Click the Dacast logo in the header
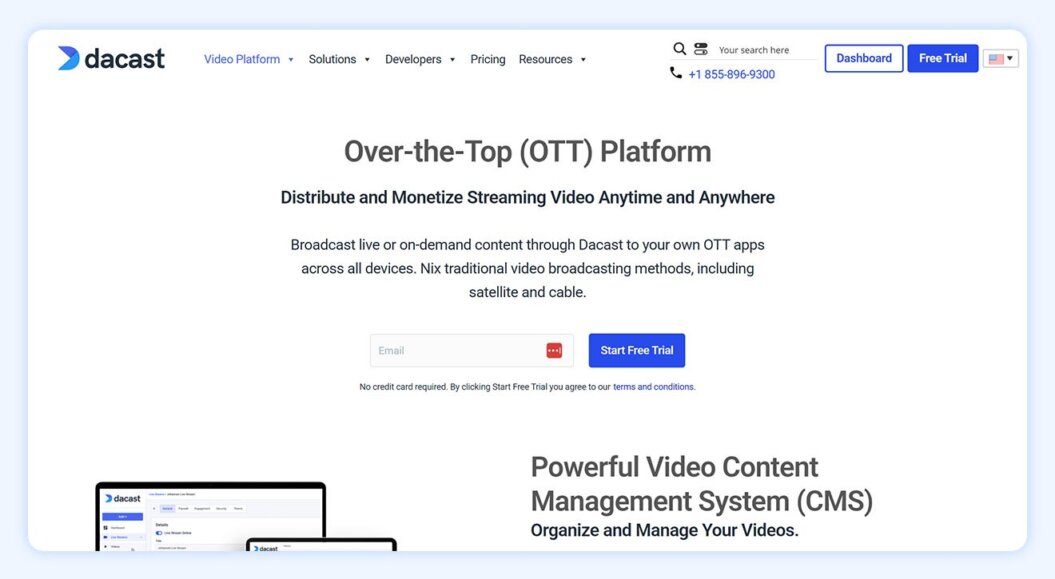 coord(110,58)
